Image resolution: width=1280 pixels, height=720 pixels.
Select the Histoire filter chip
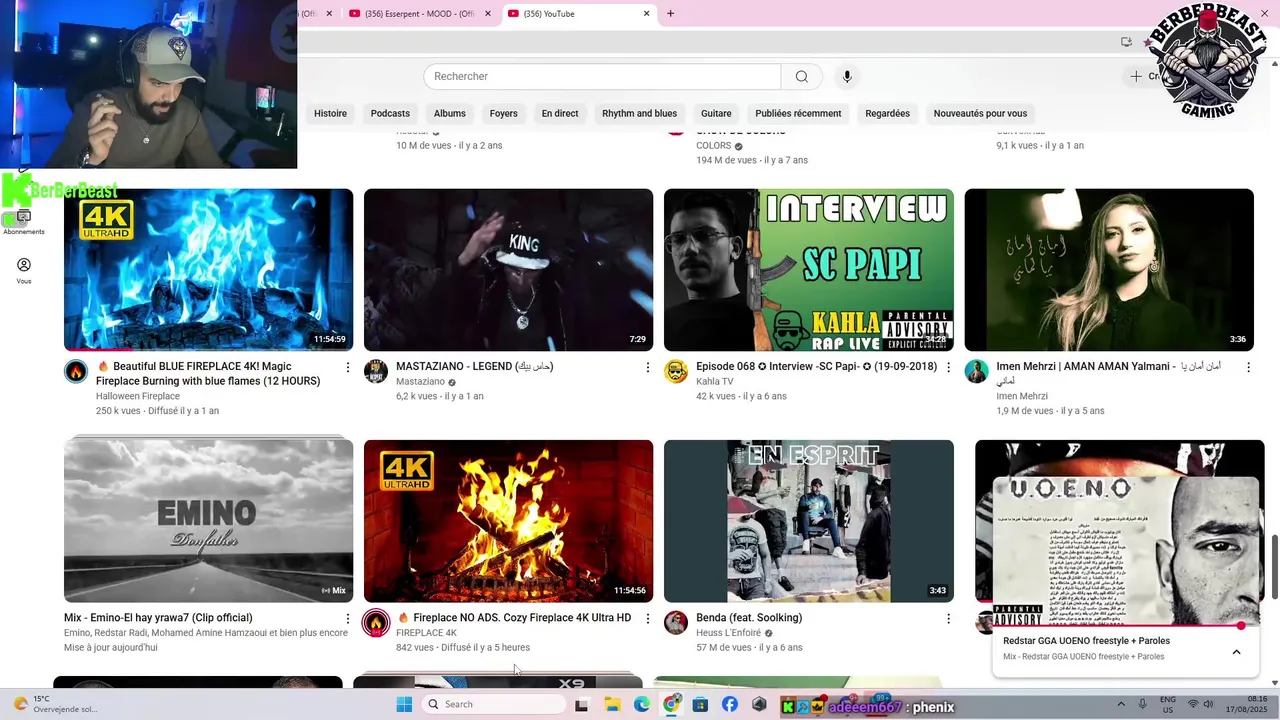330,113
